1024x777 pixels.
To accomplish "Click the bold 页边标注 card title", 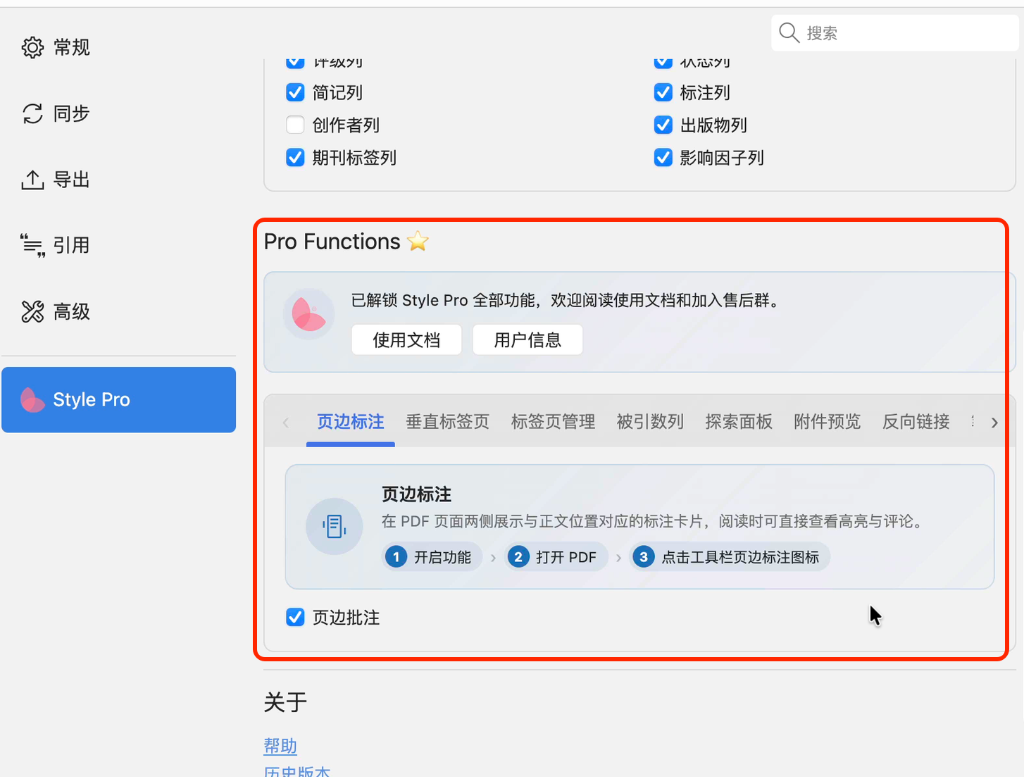I will [x=416, y=494].
